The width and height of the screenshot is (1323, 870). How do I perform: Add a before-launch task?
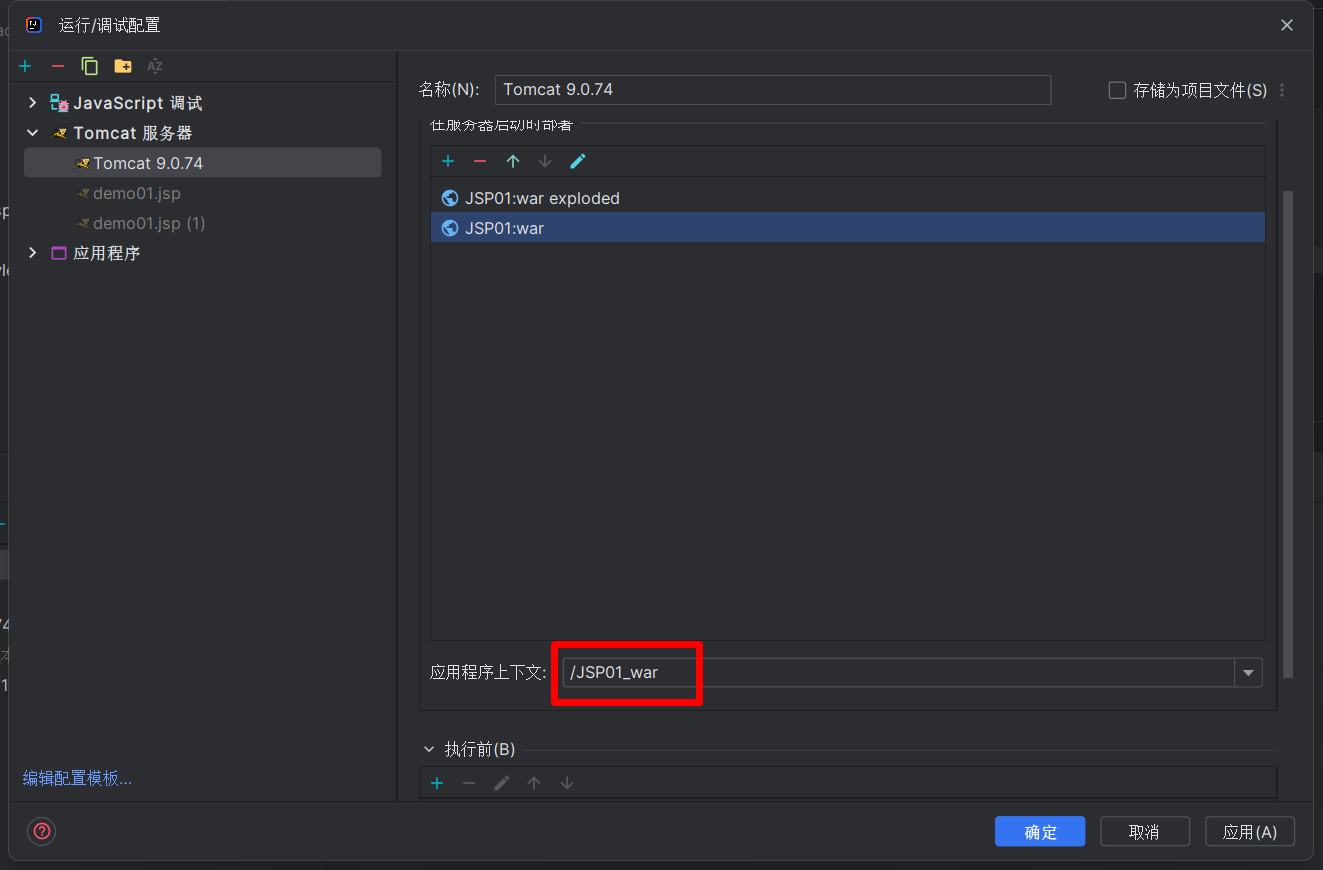(x=437, y=783)
